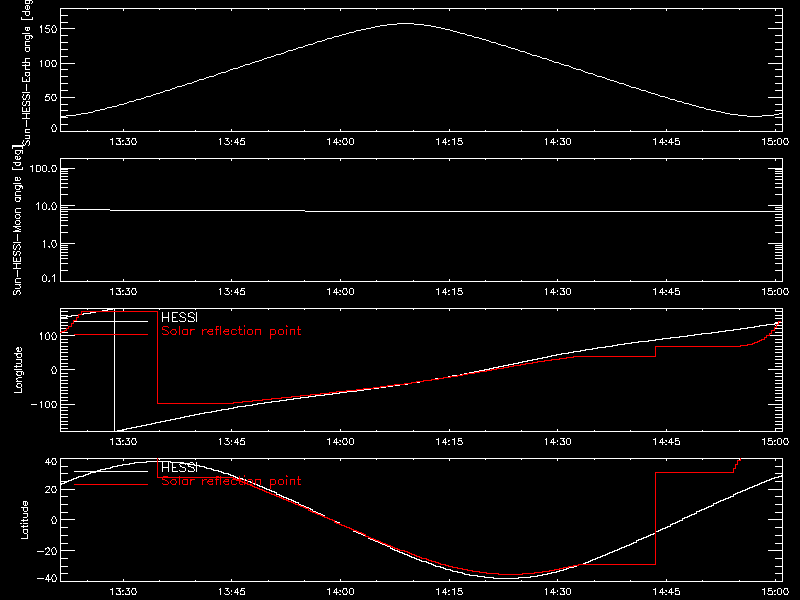This screenshot has height=600, width=800.
Task: Click the 0 tick on the Longitude axis
Action: point(54,370)
